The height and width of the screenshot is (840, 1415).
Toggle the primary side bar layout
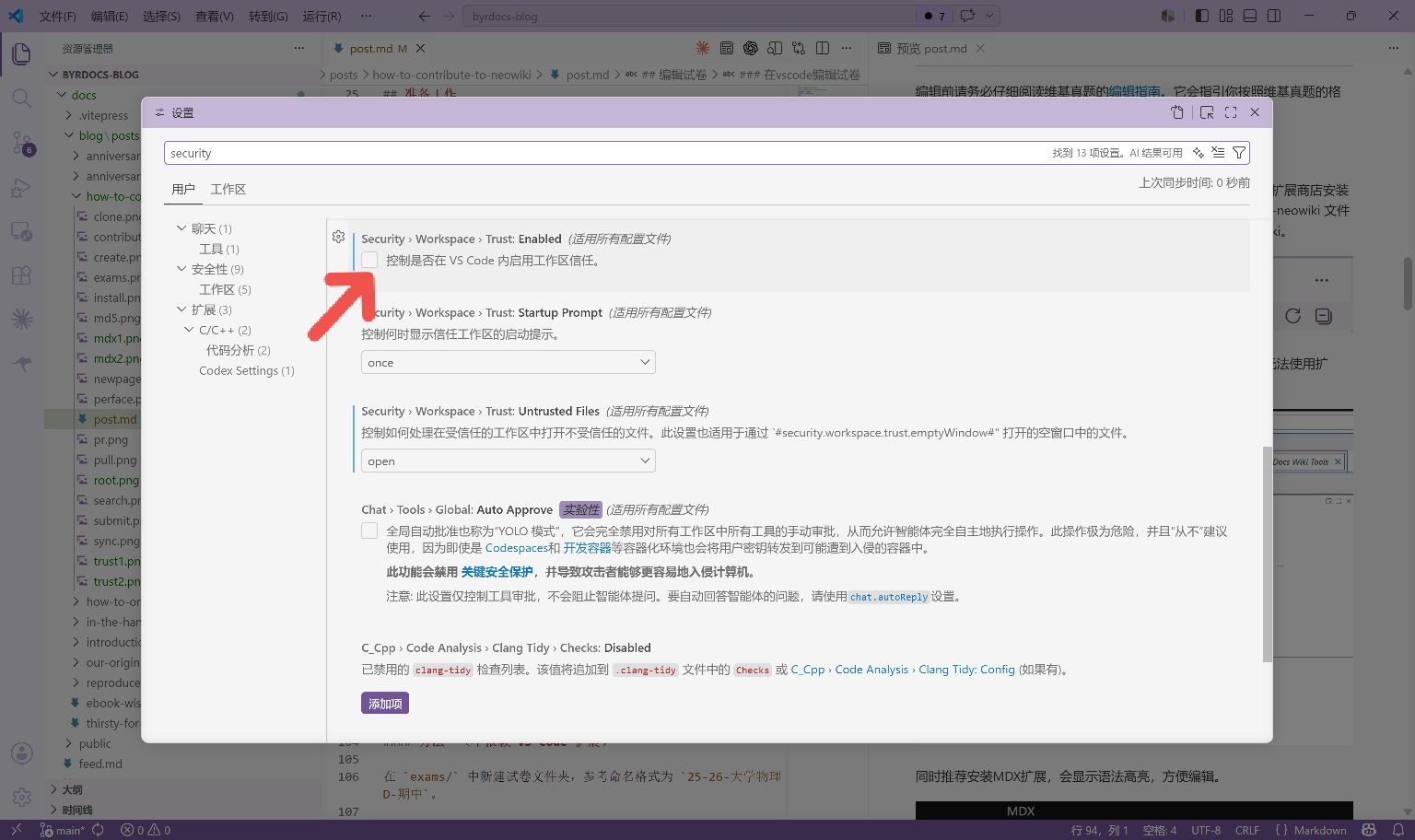click(1202, 16)
